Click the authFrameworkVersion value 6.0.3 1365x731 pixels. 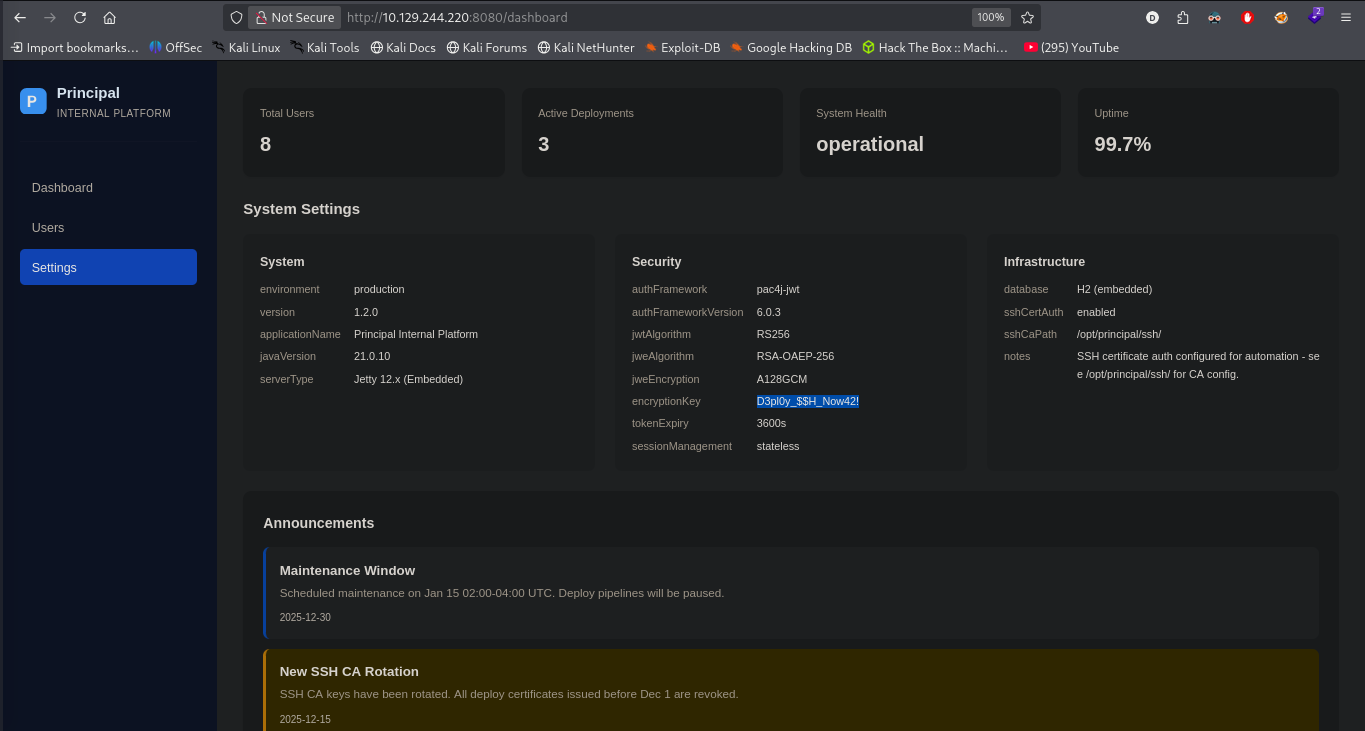coord(769,312)
